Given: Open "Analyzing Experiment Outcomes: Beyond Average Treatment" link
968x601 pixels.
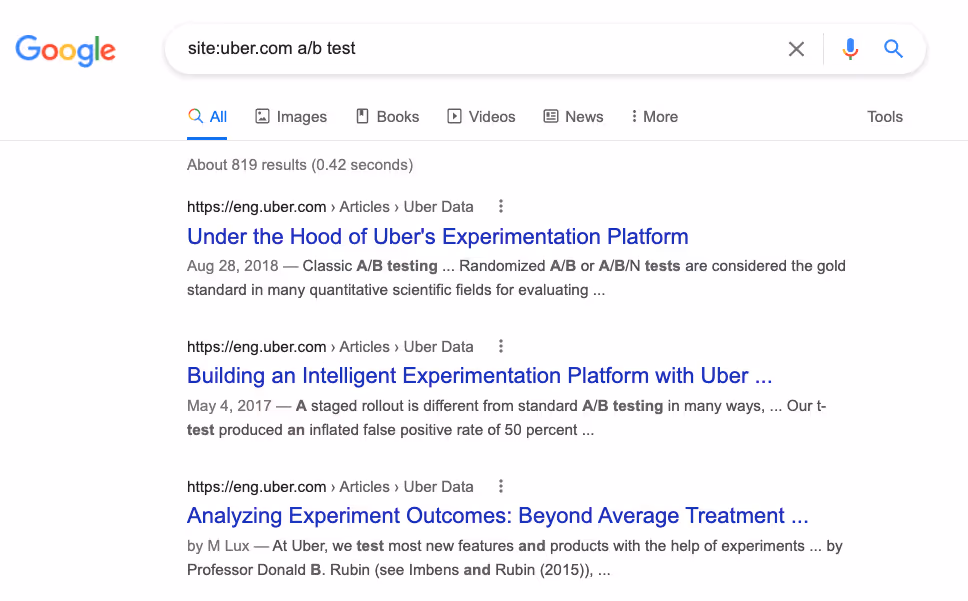Looking at the screenshot, I should 498,515.
